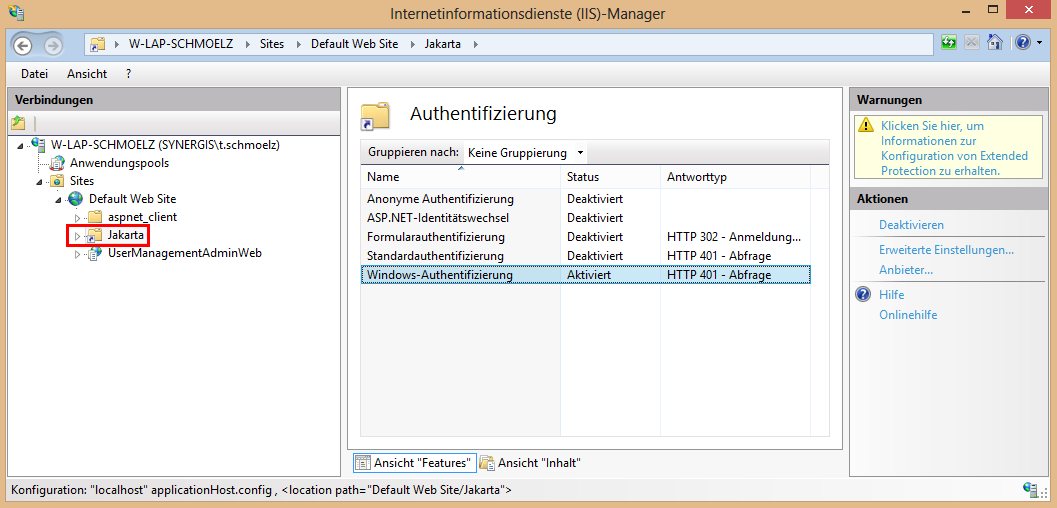Click the back navigation arrow button
The image size is (1057, 508).
point(23,45)
